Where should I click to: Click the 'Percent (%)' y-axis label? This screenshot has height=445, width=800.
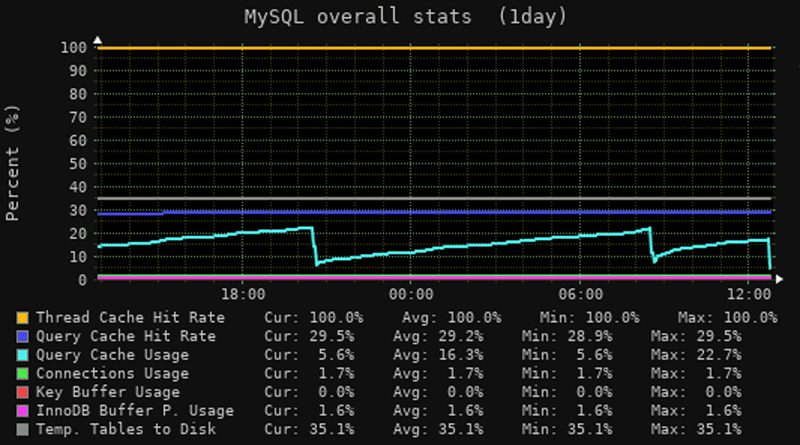coord(12,163)
